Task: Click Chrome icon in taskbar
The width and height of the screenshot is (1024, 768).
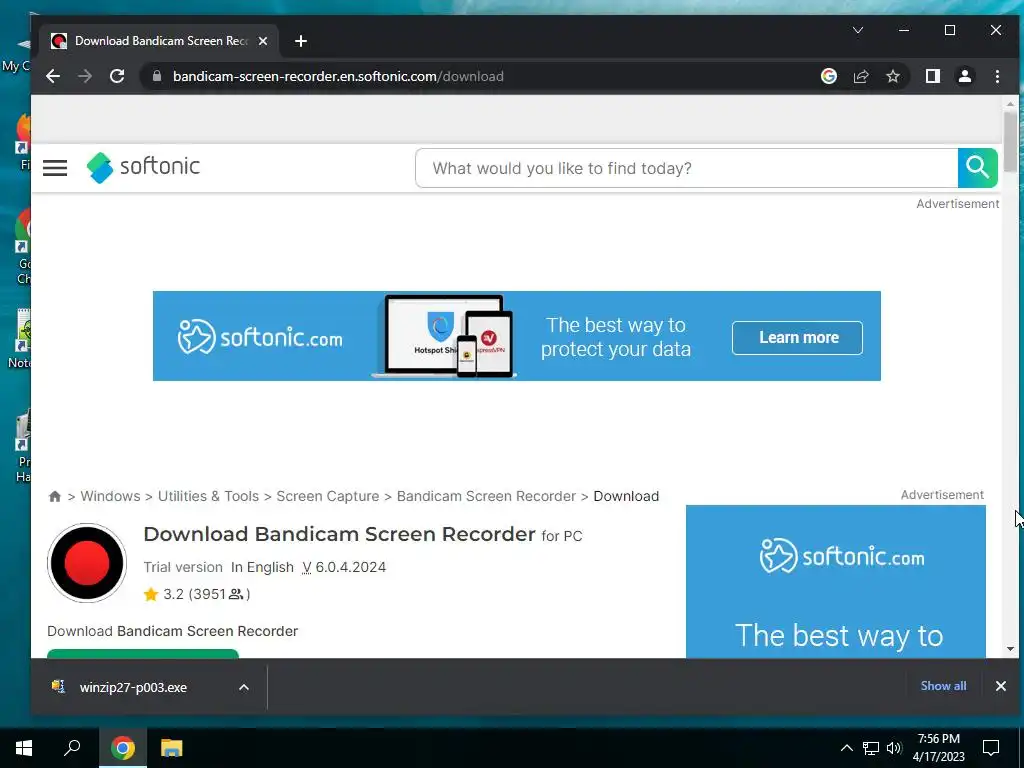Action: pyautogui.click(x=122, y=748)
